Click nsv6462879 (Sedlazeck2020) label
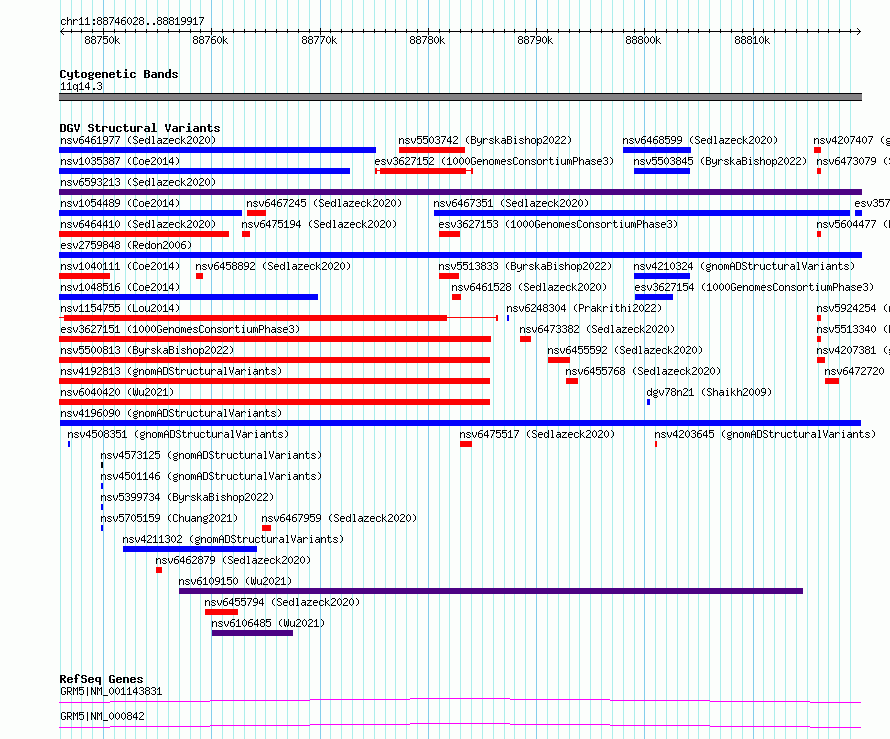Image resolution: width=890 pixels, height=739 pixels. coord(233,560)
